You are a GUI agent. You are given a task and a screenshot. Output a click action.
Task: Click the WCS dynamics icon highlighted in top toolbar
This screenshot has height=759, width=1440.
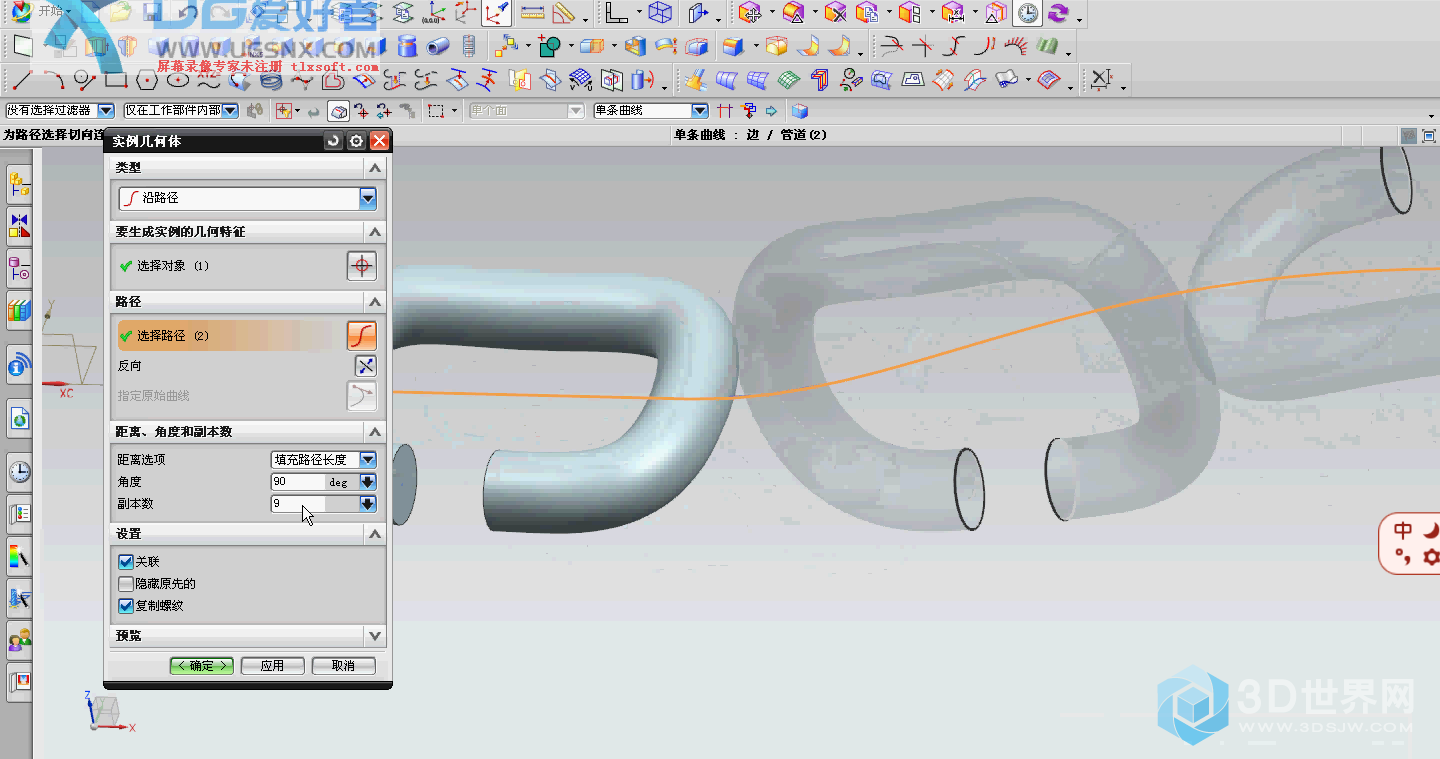click(496, 13)
